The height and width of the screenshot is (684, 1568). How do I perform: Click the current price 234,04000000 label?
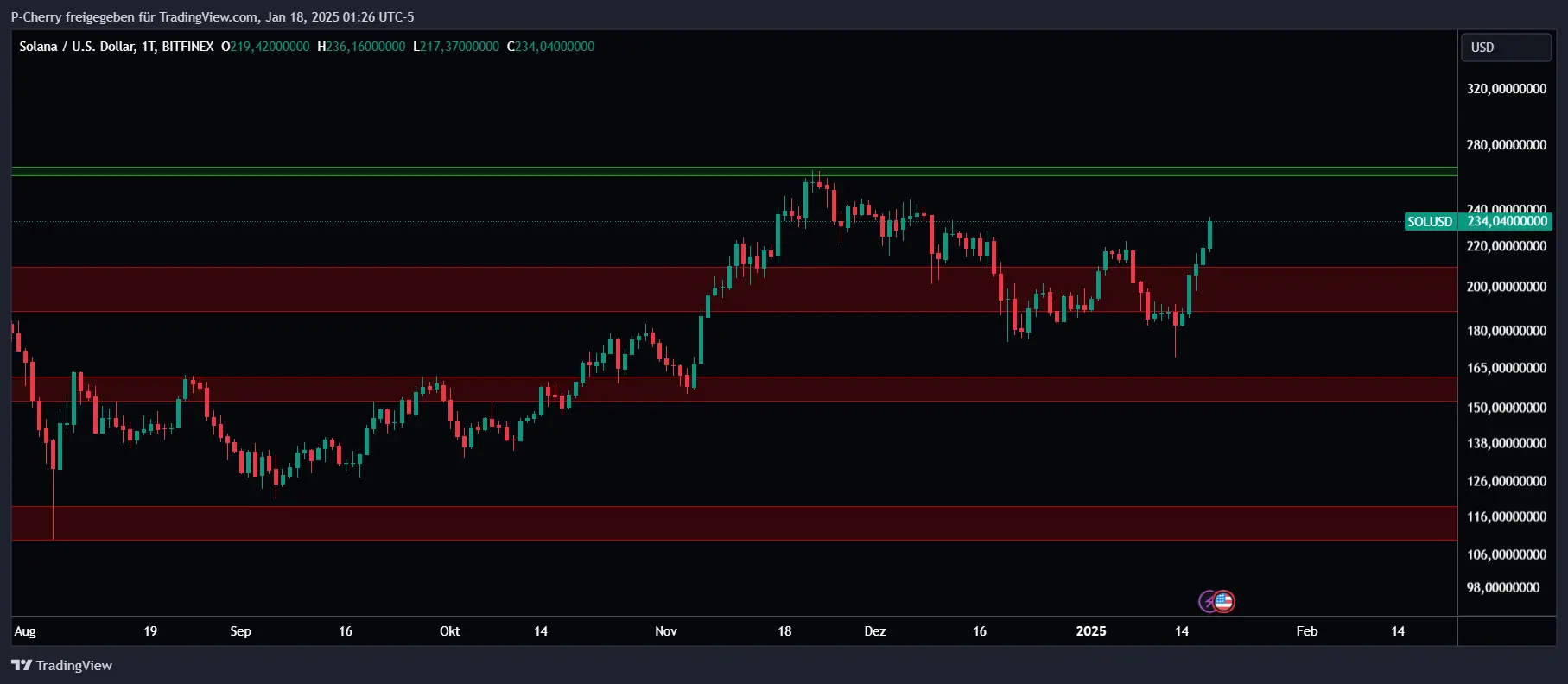pyautogui.click(x=1506, y=222)
